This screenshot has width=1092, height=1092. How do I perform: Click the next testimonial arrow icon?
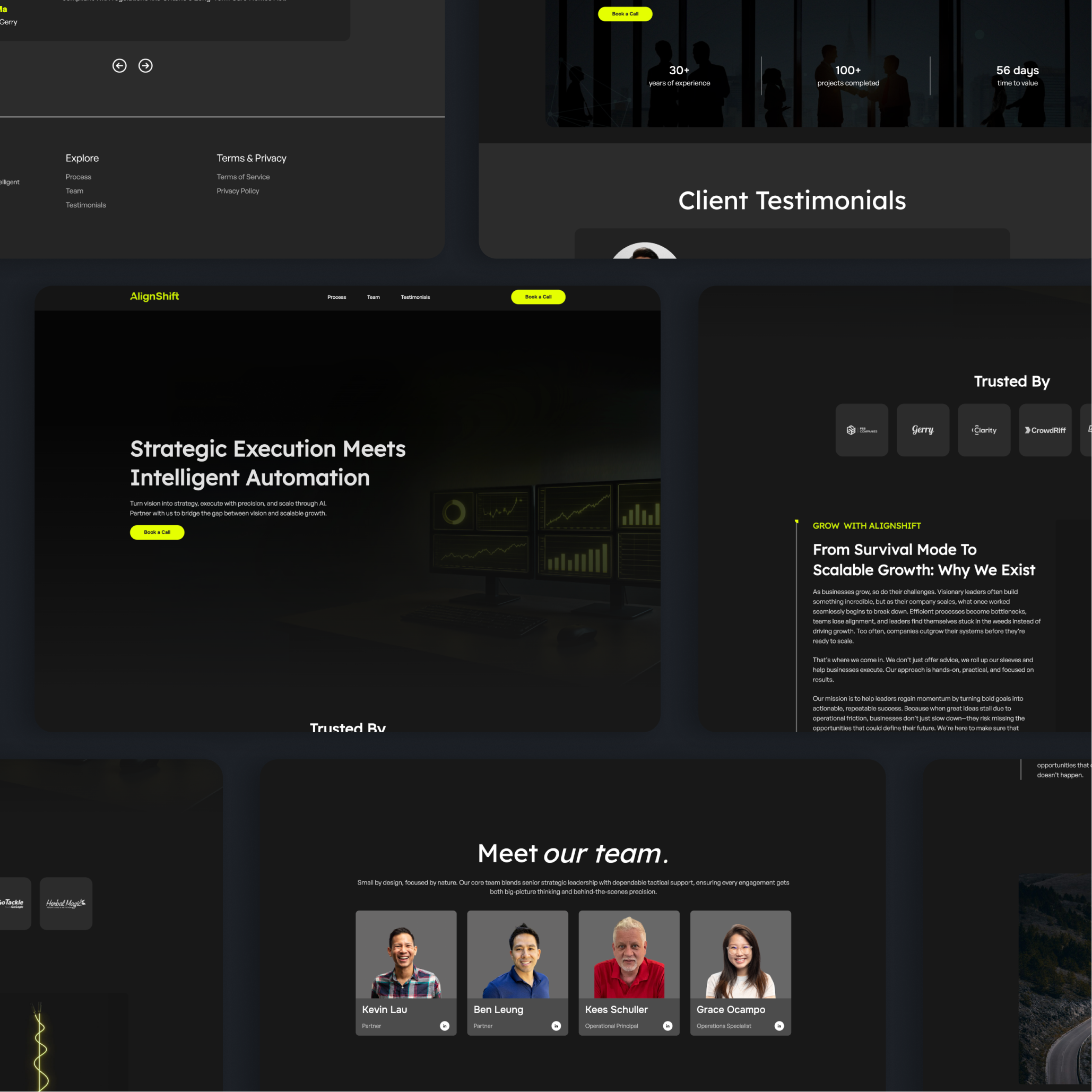coord(145,66)
